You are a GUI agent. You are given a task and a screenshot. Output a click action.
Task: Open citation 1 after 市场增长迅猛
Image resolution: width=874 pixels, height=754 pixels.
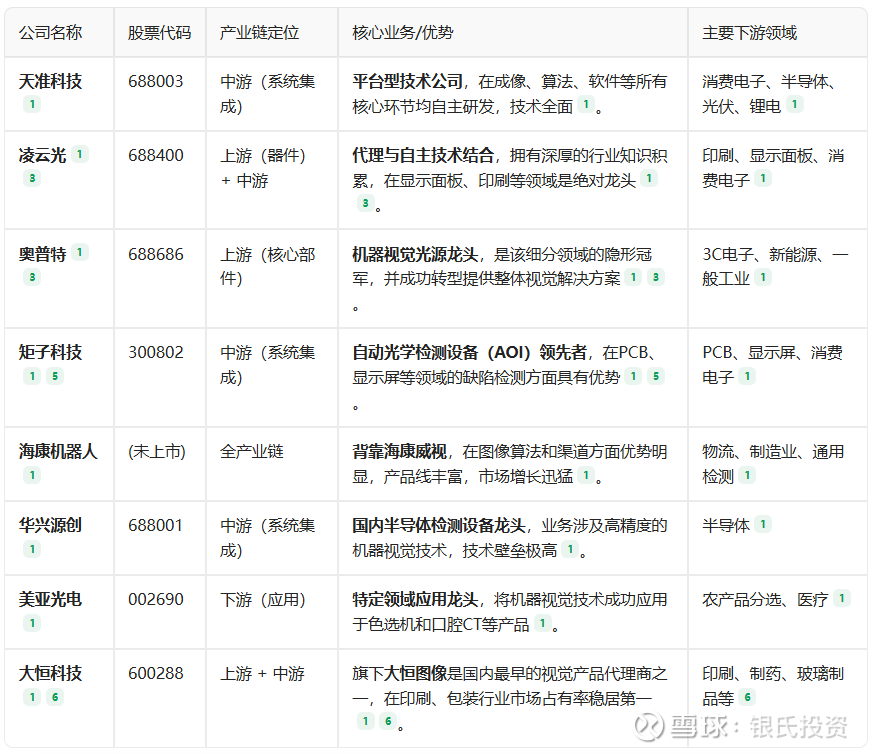click(586, 475)
